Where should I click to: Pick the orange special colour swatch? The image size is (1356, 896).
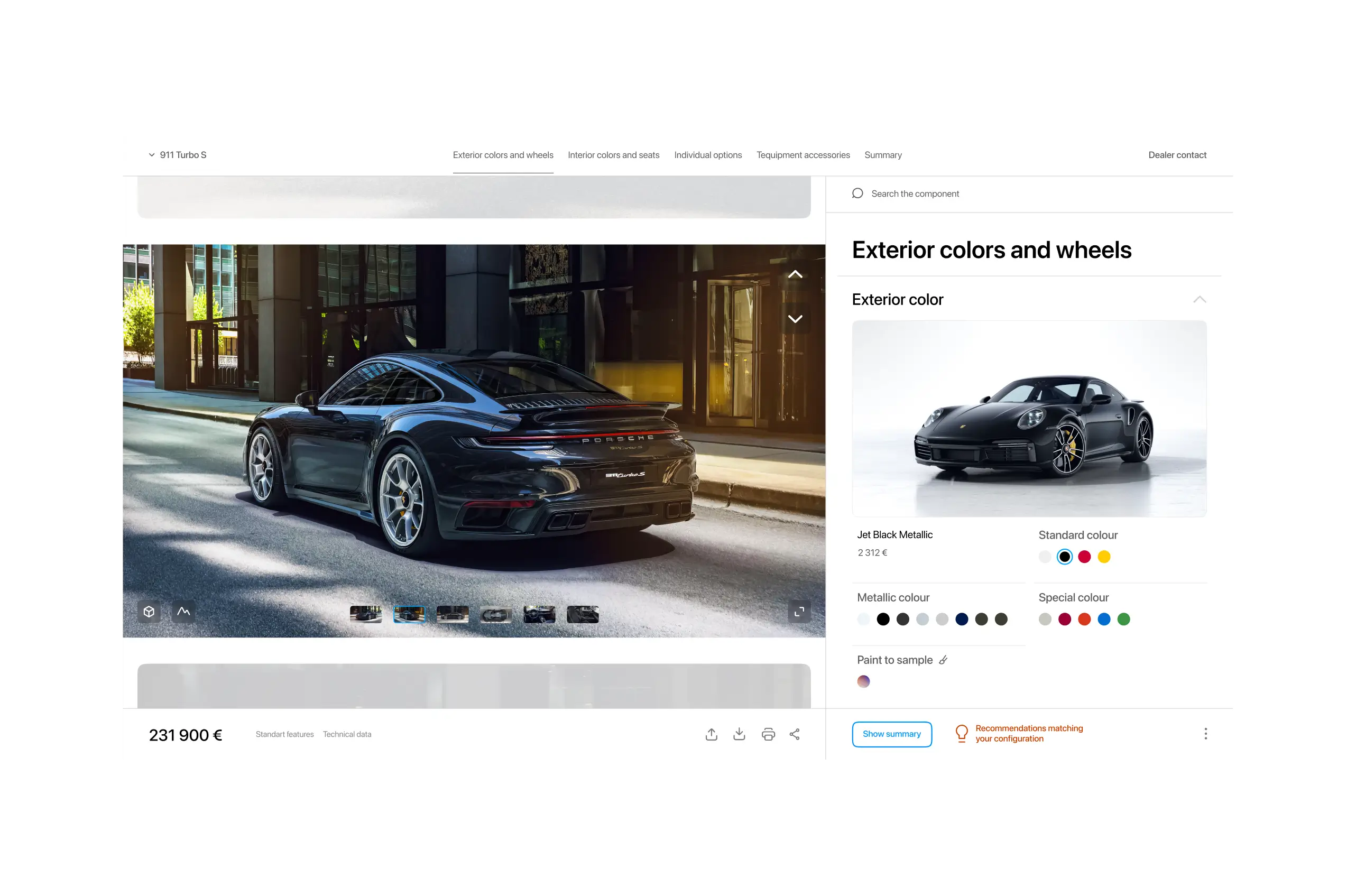1084,619
